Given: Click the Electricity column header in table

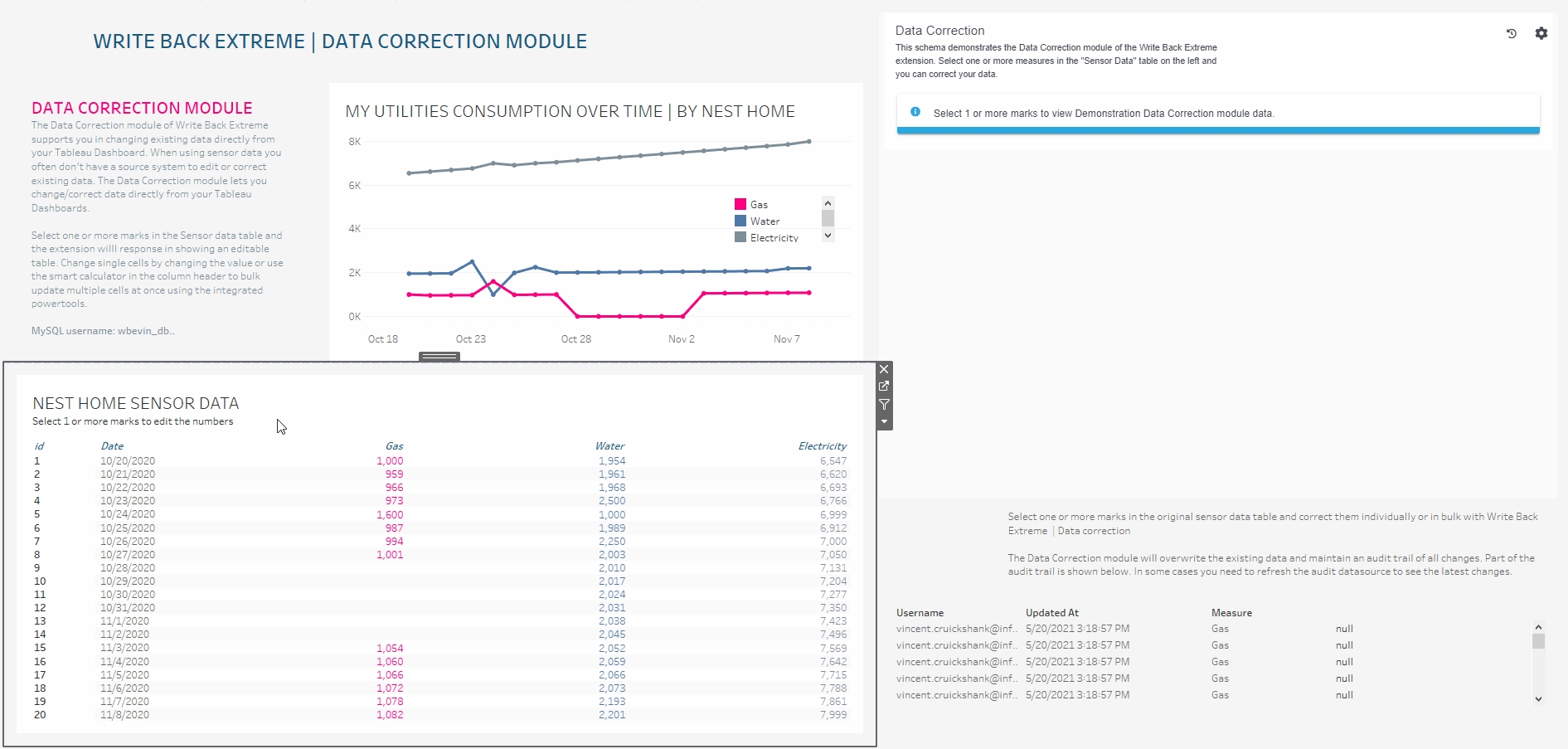Looking at the screenshot, I should [x=822, y=446].
